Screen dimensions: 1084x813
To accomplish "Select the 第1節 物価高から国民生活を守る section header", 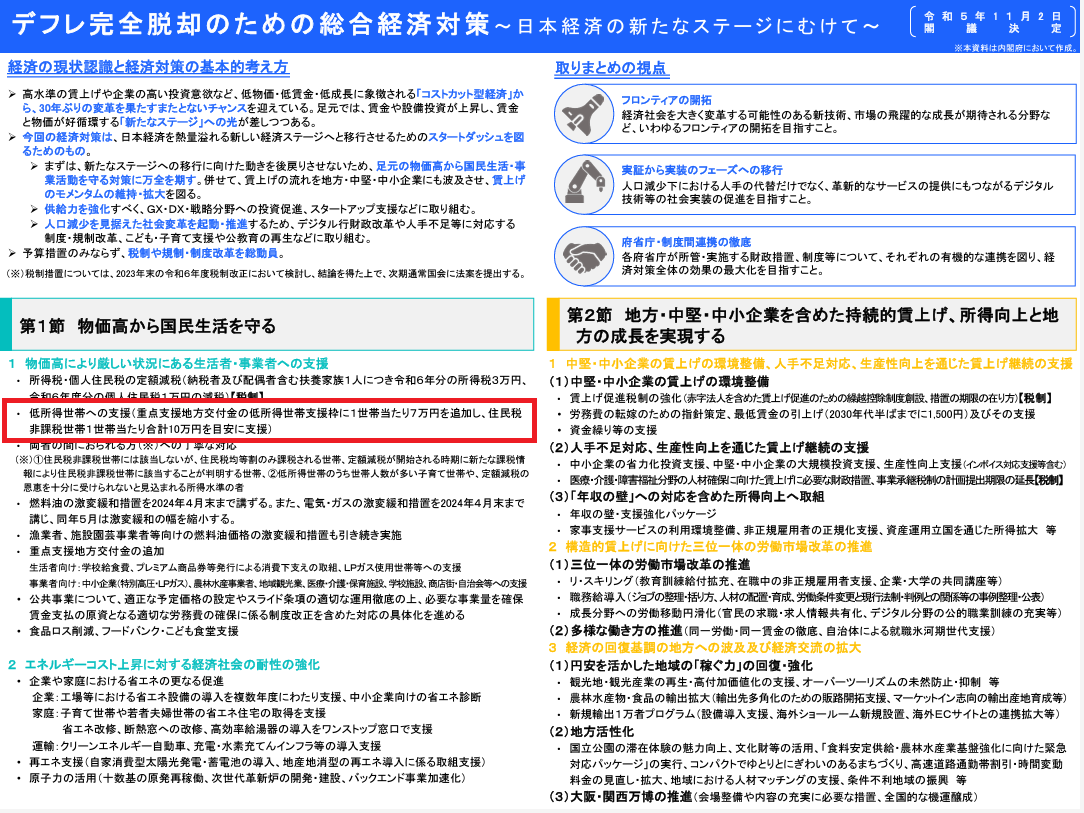I will click(147, 326).
